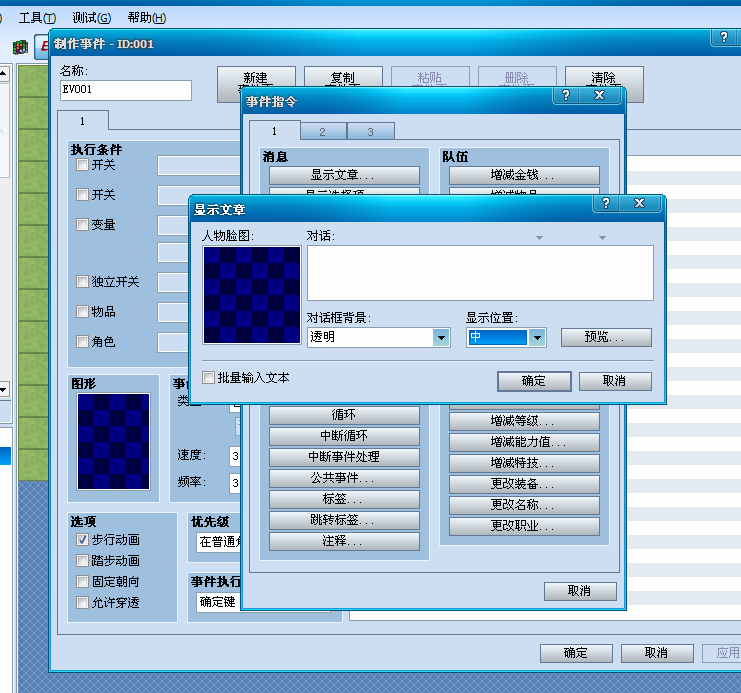Enable the 踏步动画 option
Screen dimensions: 741x693
[82, 561]
